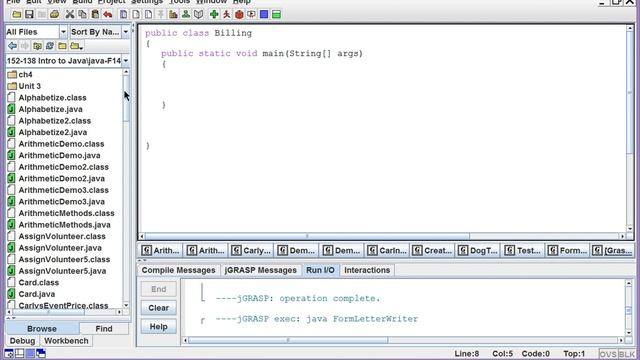Image resolution: width=640 pixels, height=360 pixels.
Task: Click the Open File toolbar icon
Action: pyautogui.click(x=17, y=15)
